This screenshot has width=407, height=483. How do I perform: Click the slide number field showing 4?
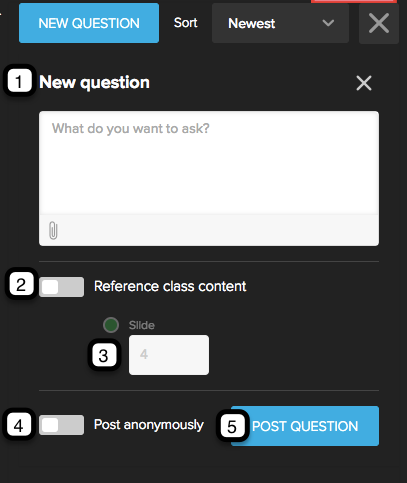169,355
